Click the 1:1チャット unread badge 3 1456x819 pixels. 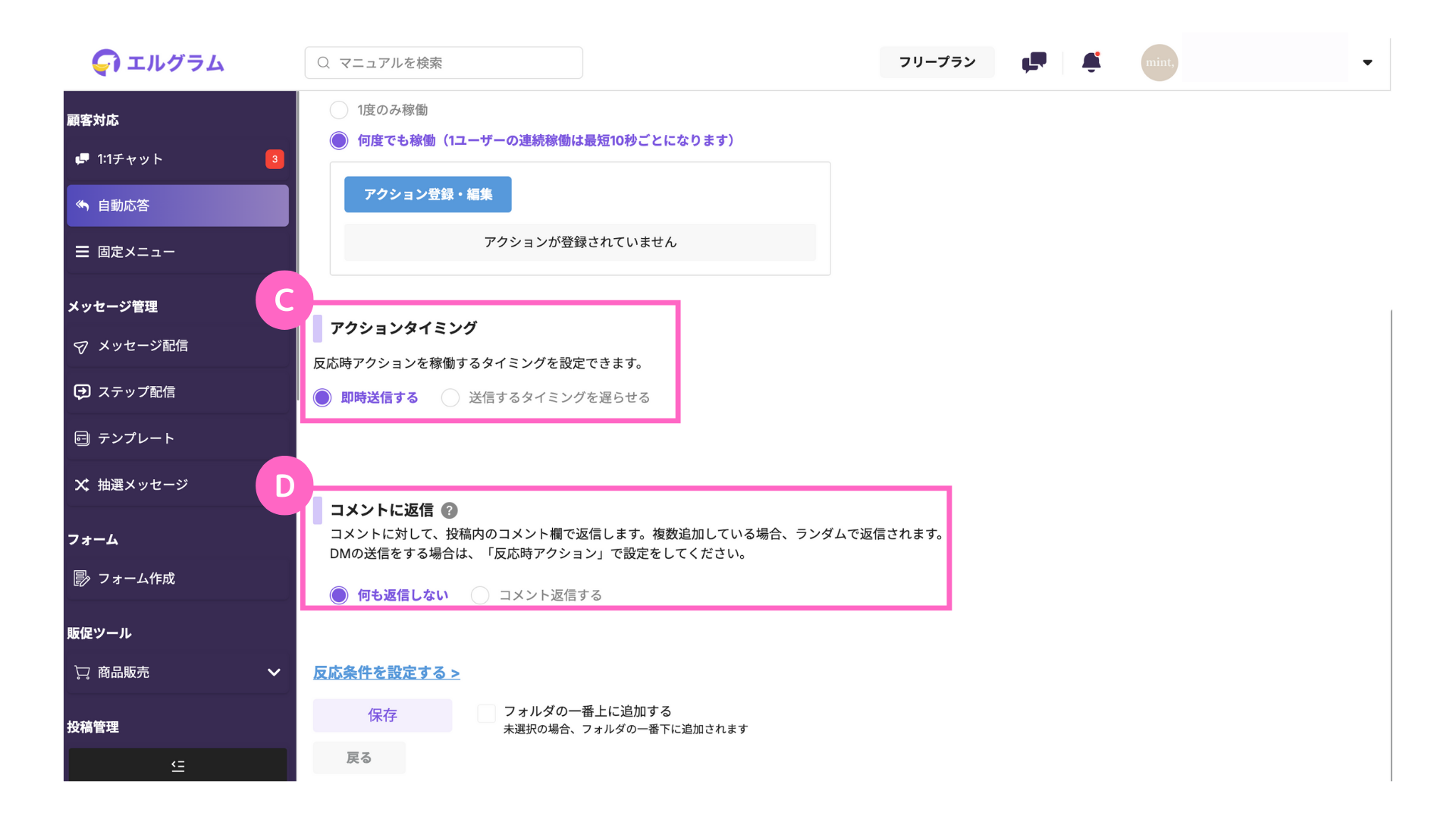(x=275, y=159)
